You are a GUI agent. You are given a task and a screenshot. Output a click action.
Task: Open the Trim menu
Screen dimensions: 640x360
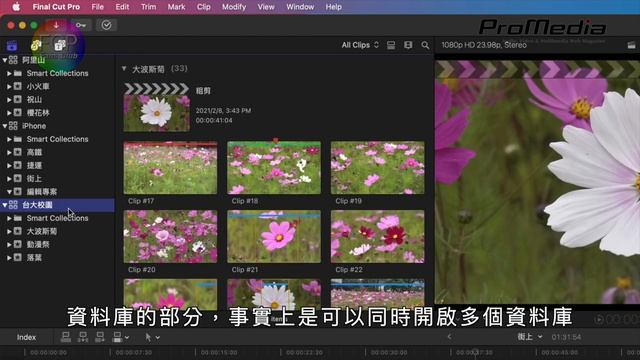click(148, 7)
